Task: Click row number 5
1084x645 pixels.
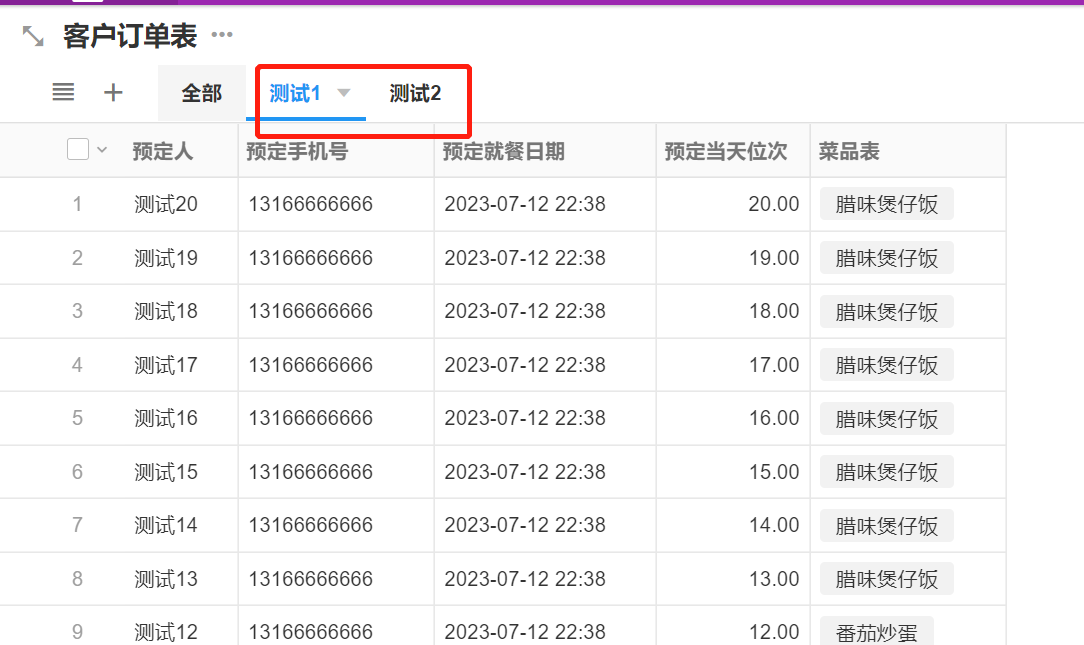Action: pyautogui.click(x=77, y=418)
